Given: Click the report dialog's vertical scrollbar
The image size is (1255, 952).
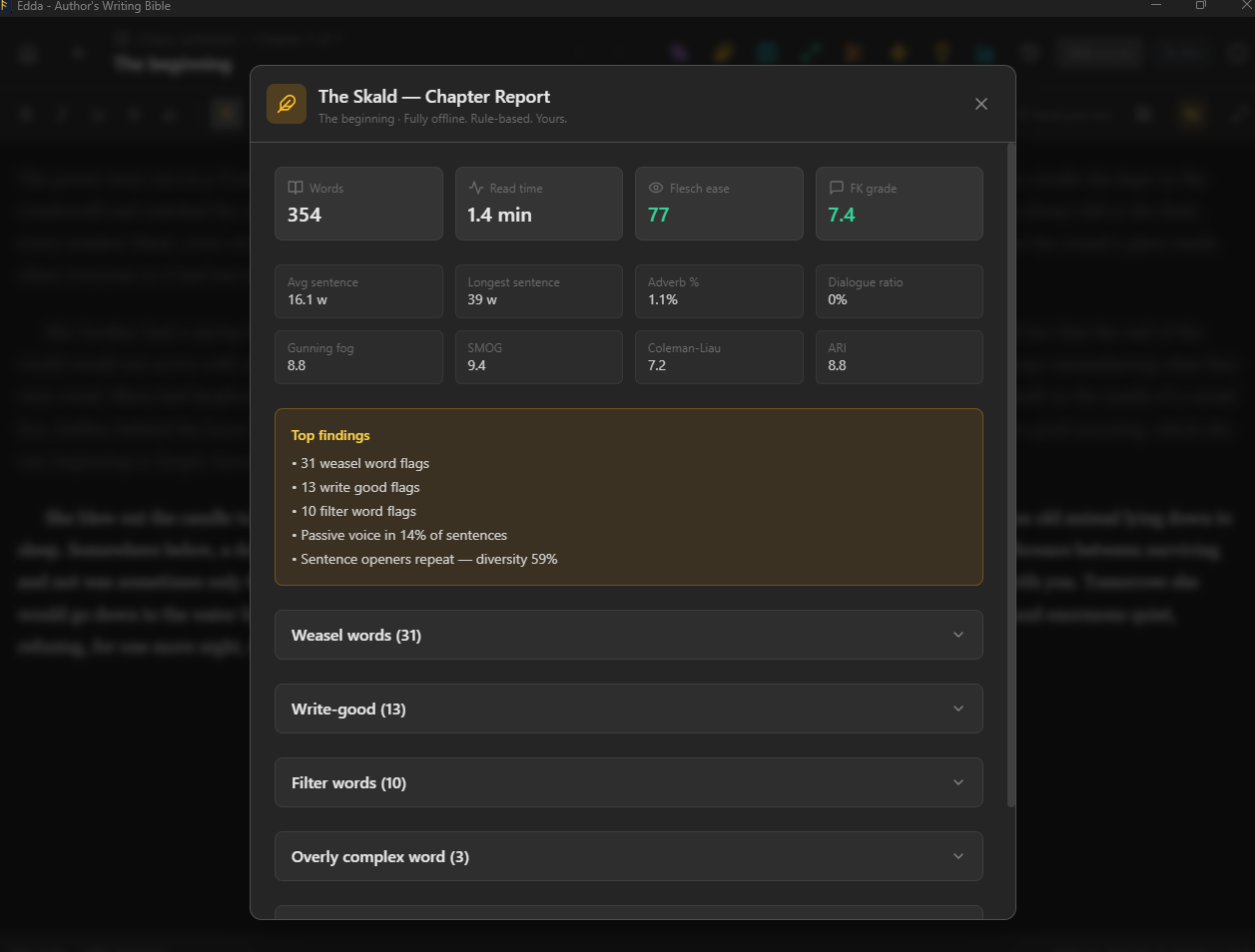Looking at the screenshot, I should [1010, 474].
